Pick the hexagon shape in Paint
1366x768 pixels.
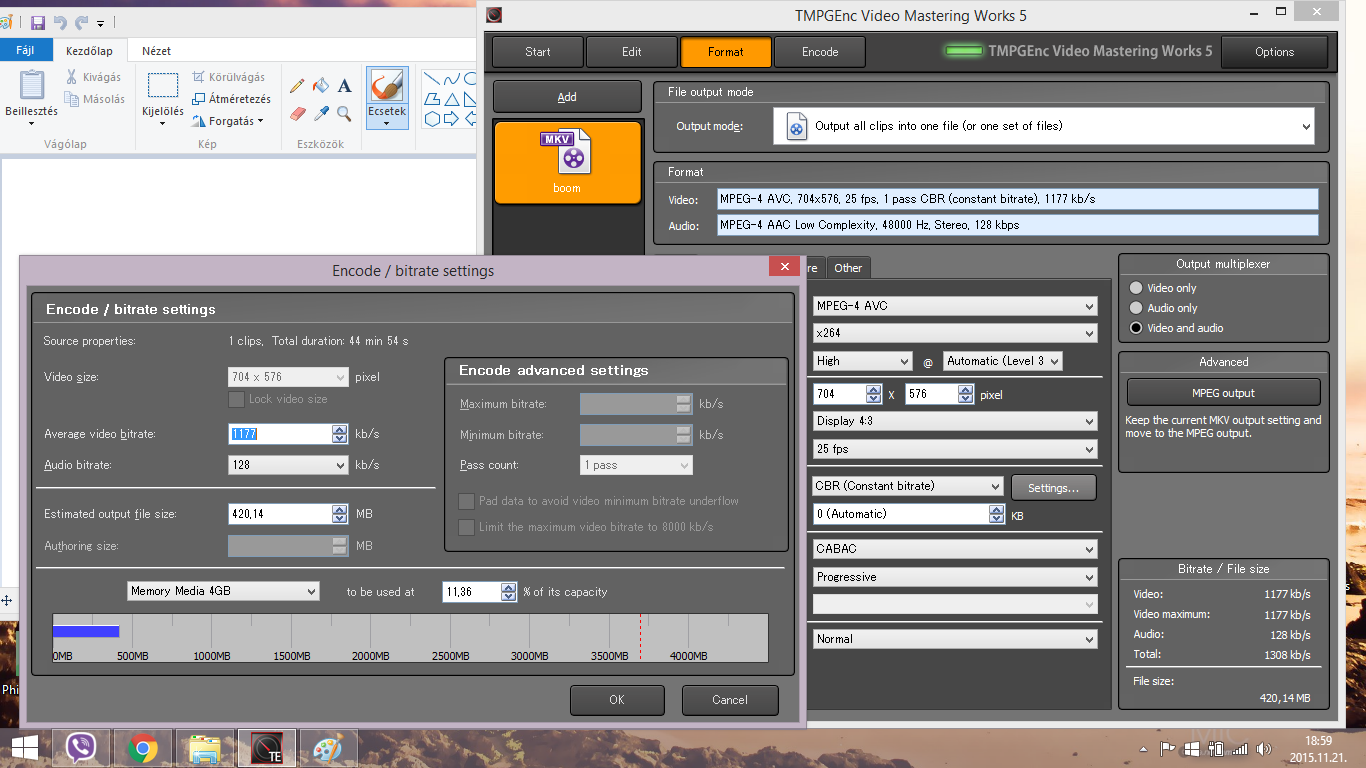[433, 119]
